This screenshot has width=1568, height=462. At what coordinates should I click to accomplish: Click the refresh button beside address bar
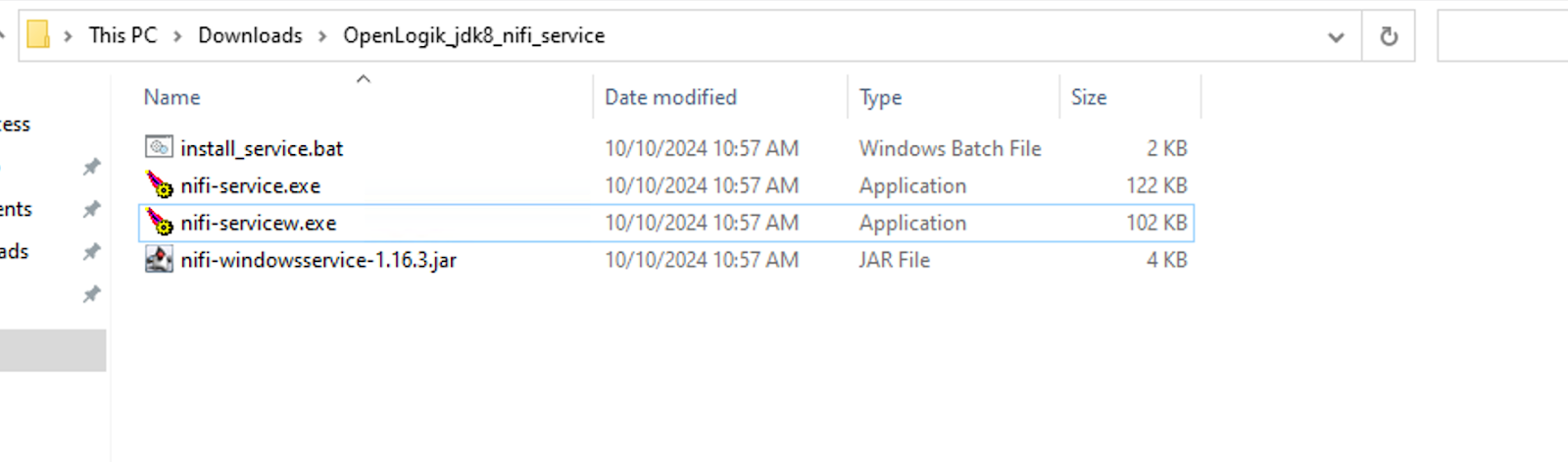(1389, 36)
